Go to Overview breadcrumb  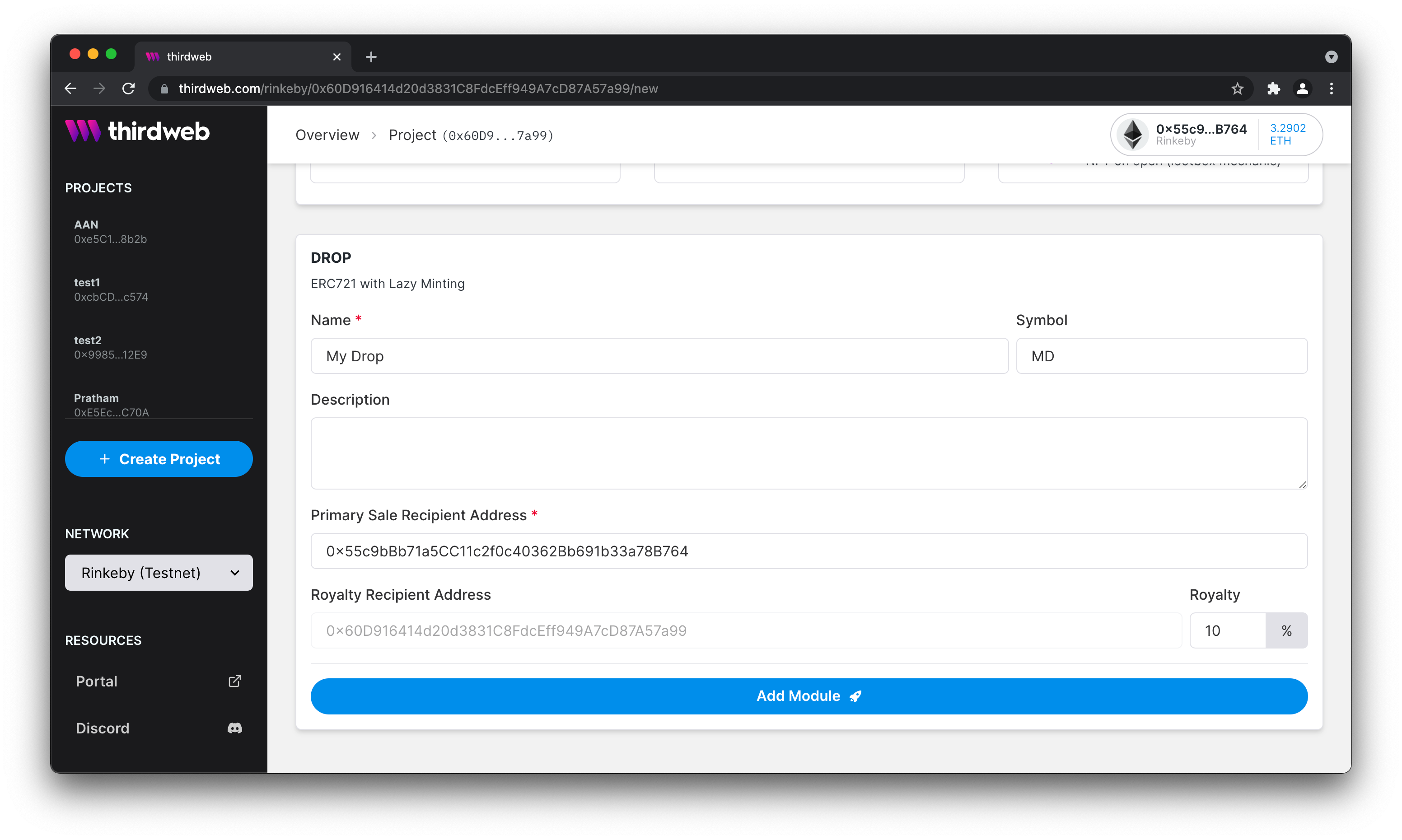[x=327, y=135]
